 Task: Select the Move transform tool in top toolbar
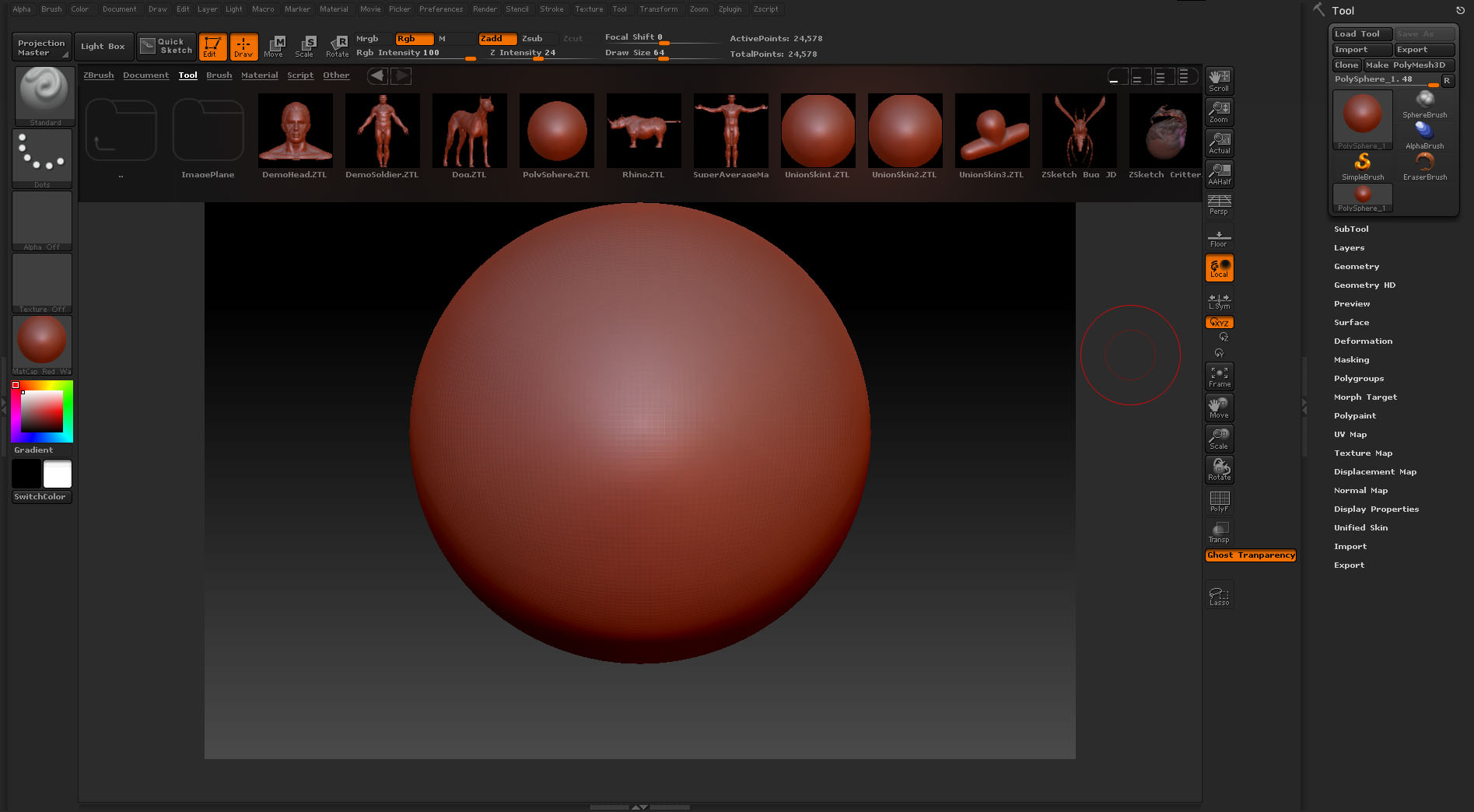pyautogui.click(x=274, y=46)
